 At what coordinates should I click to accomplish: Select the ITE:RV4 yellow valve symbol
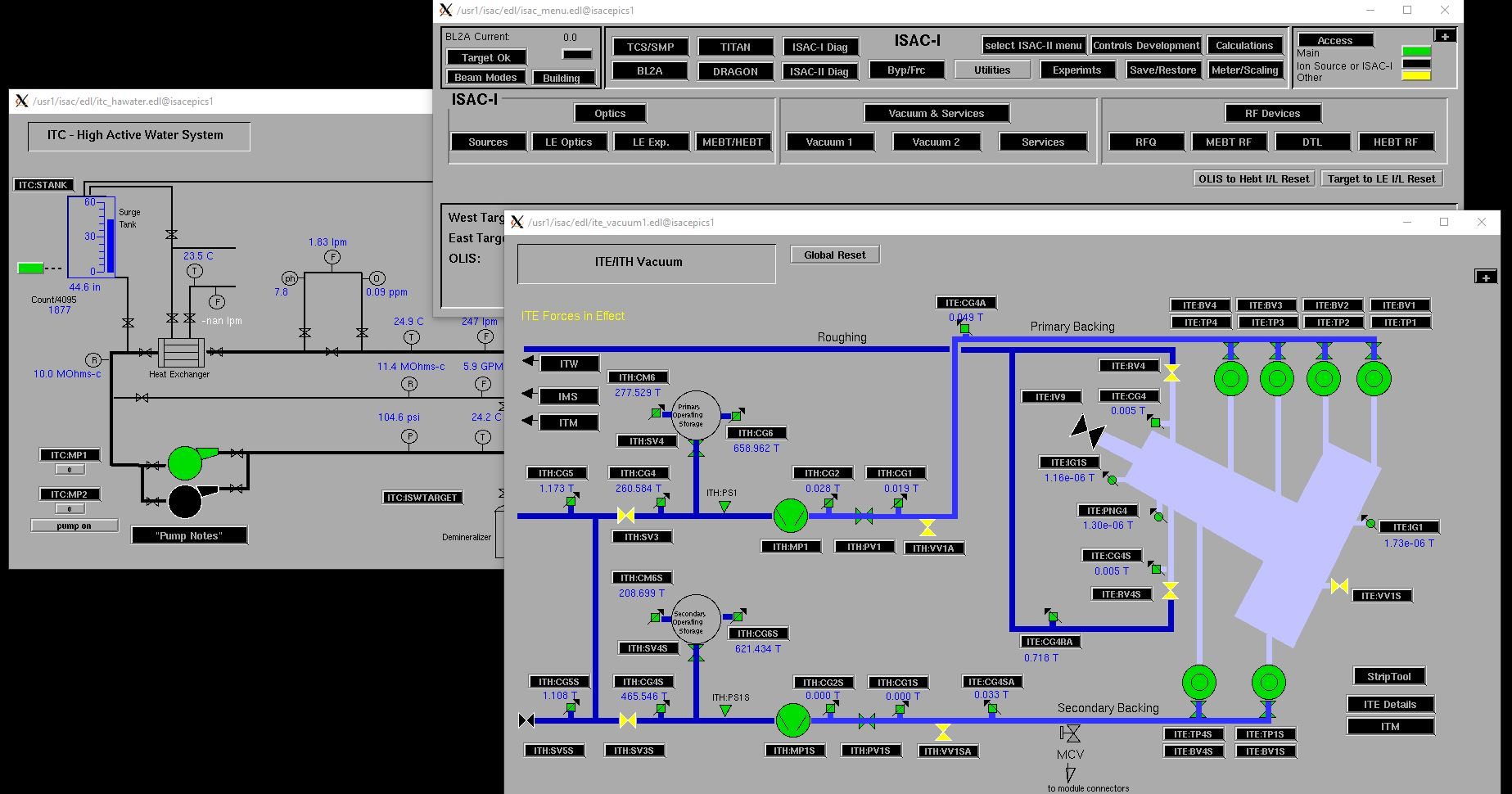click(x=1171, y=373)
